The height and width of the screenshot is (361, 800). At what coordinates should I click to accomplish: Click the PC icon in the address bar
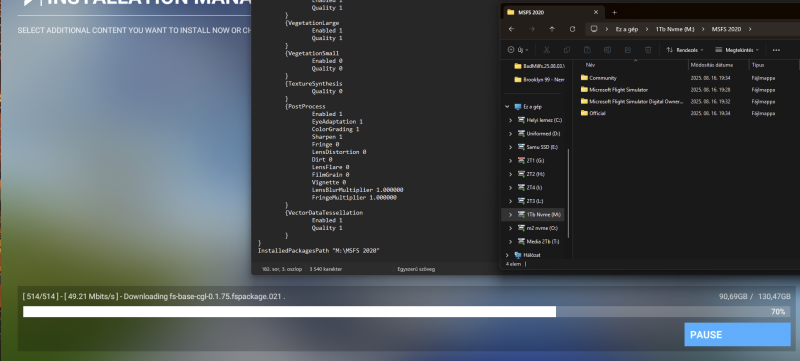click(x=594, y=29)
